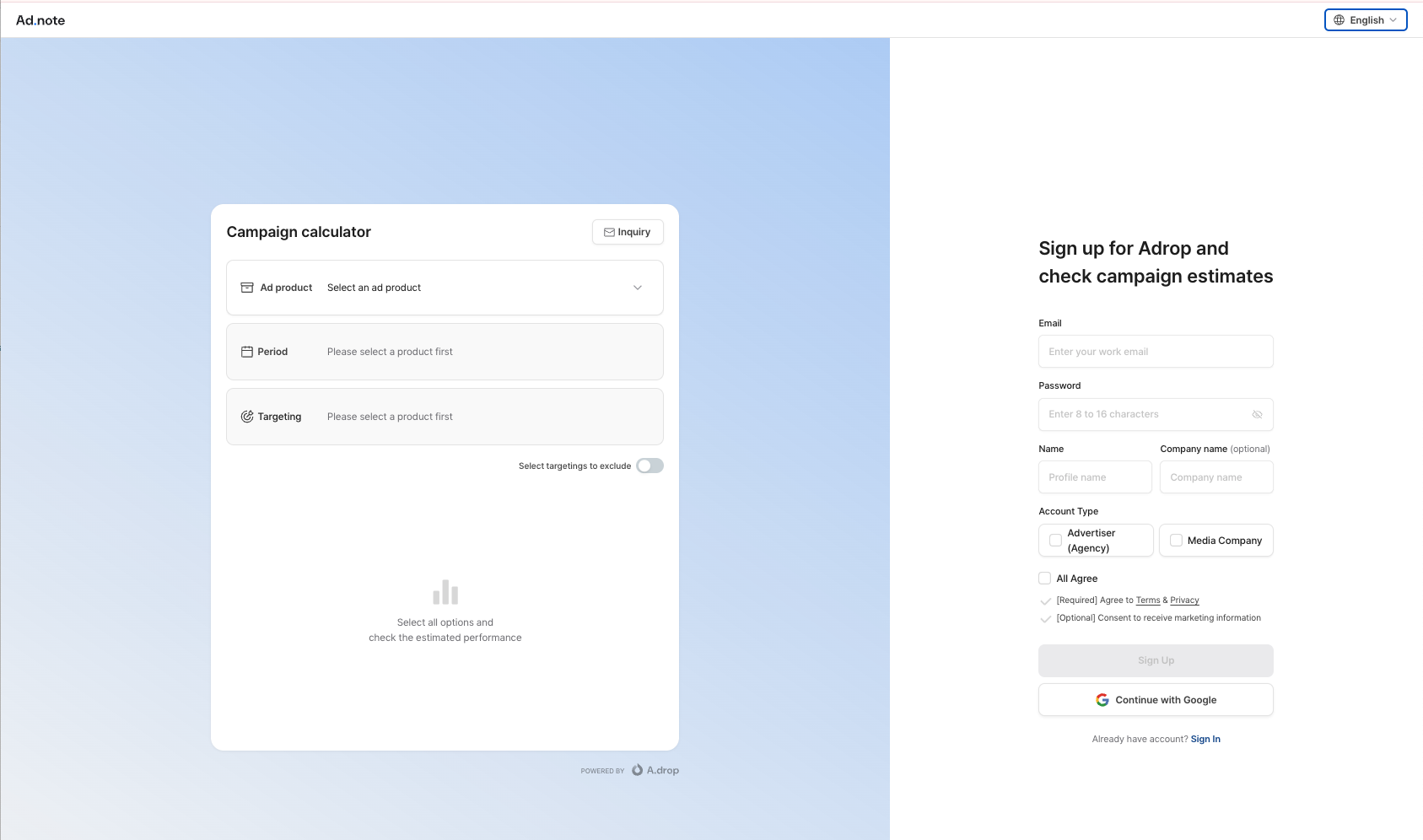Focus the work email input field

1156,352
